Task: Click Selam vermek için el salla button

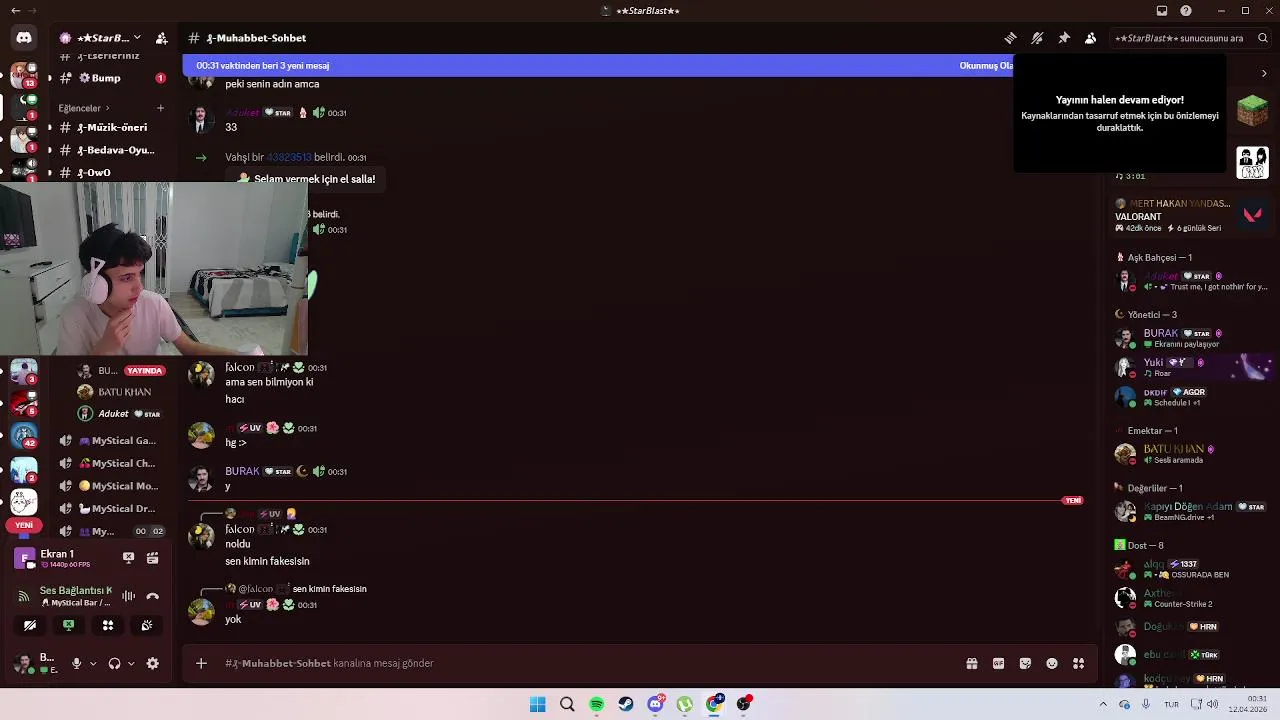Action: point(307,179)
